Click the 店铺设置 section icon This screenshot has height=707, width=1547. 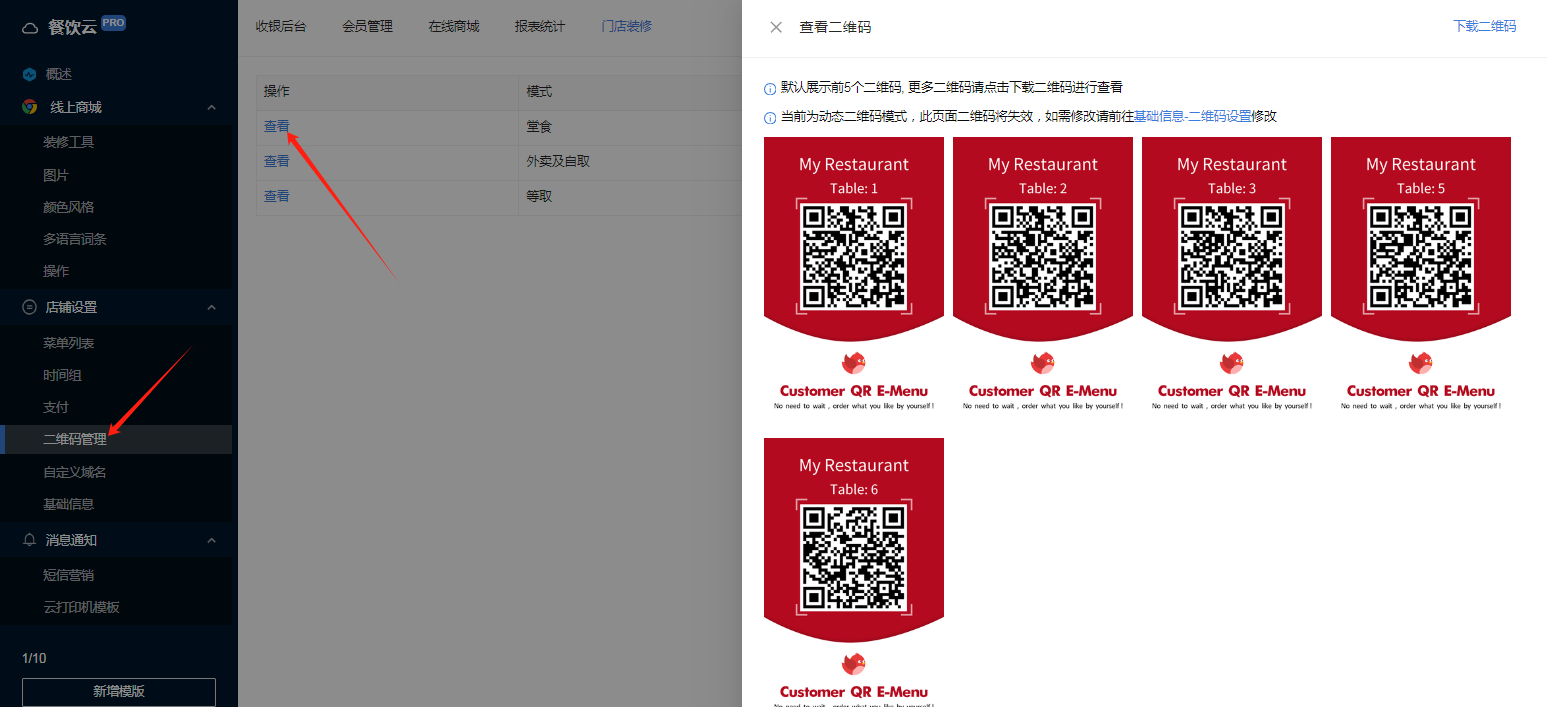[30, 307]
